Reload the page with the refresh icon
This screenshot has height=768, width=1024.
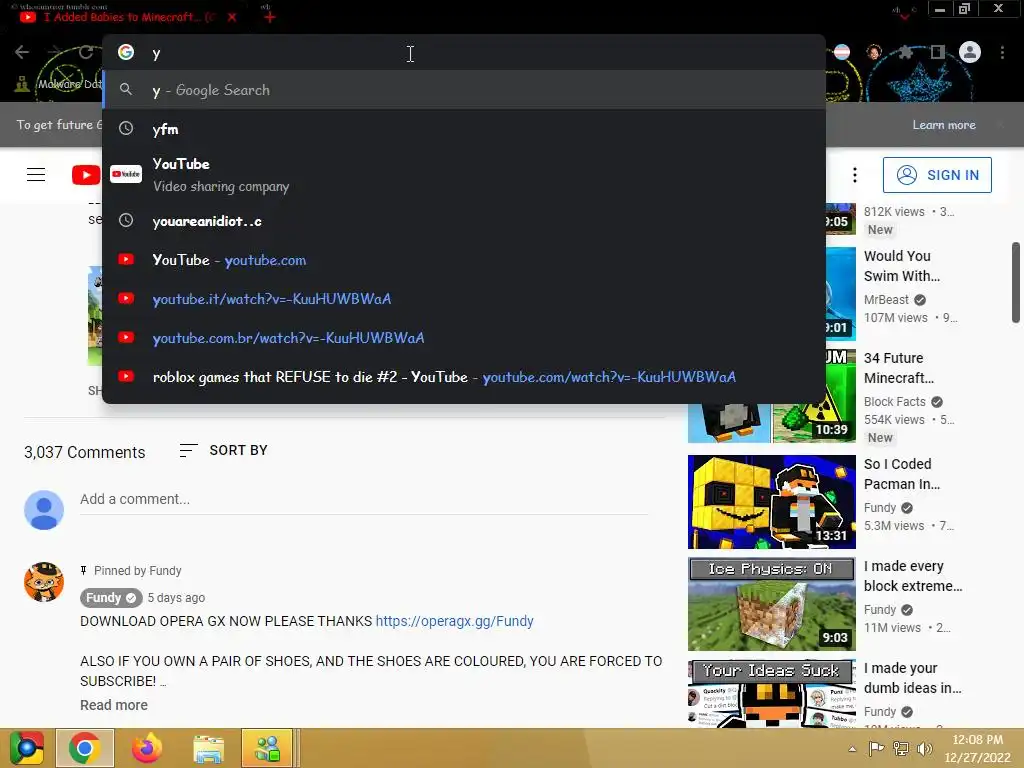click(86, 52)
